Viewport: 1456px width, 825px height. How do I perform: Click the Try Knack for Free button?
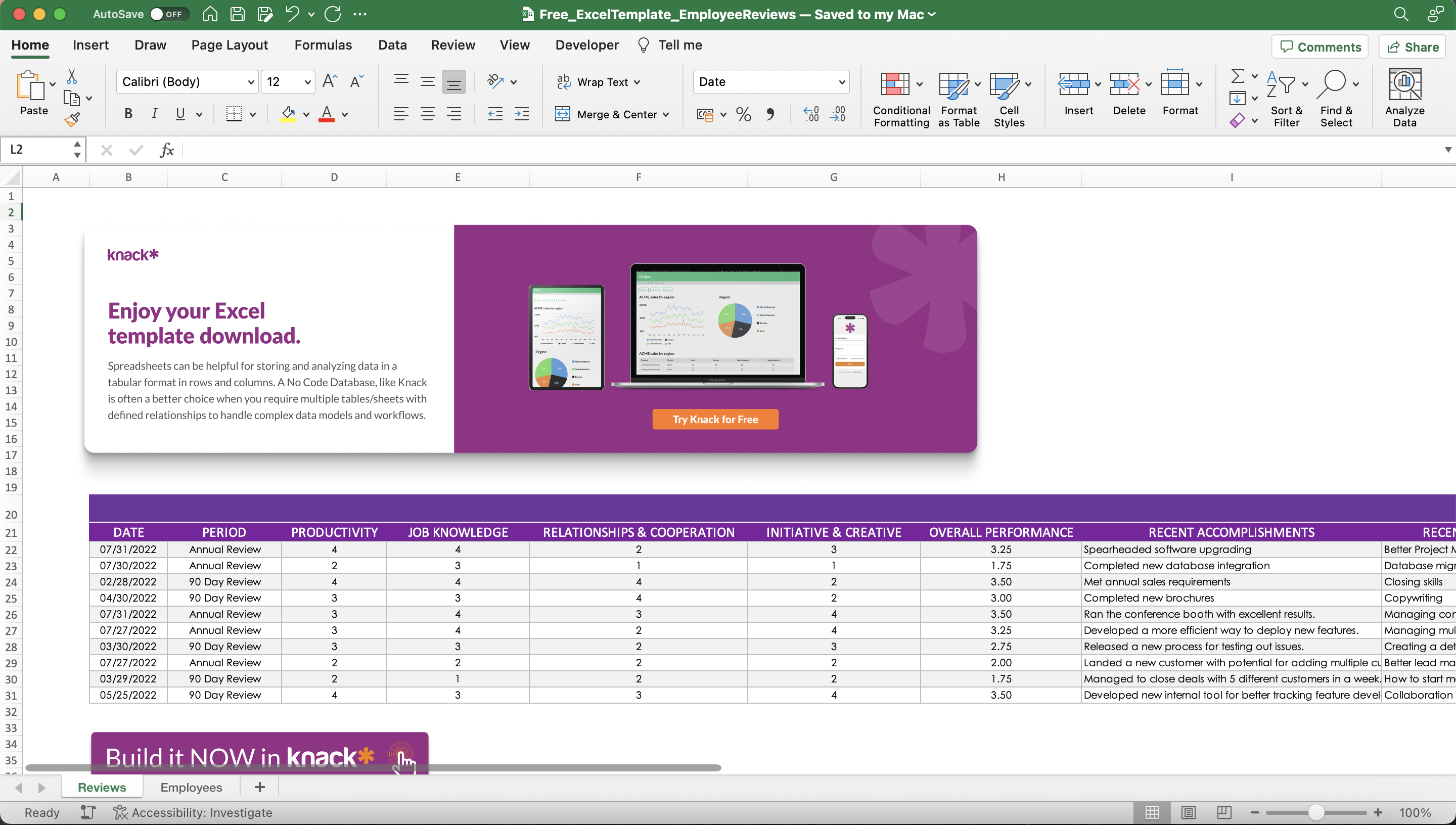point(715,419)
